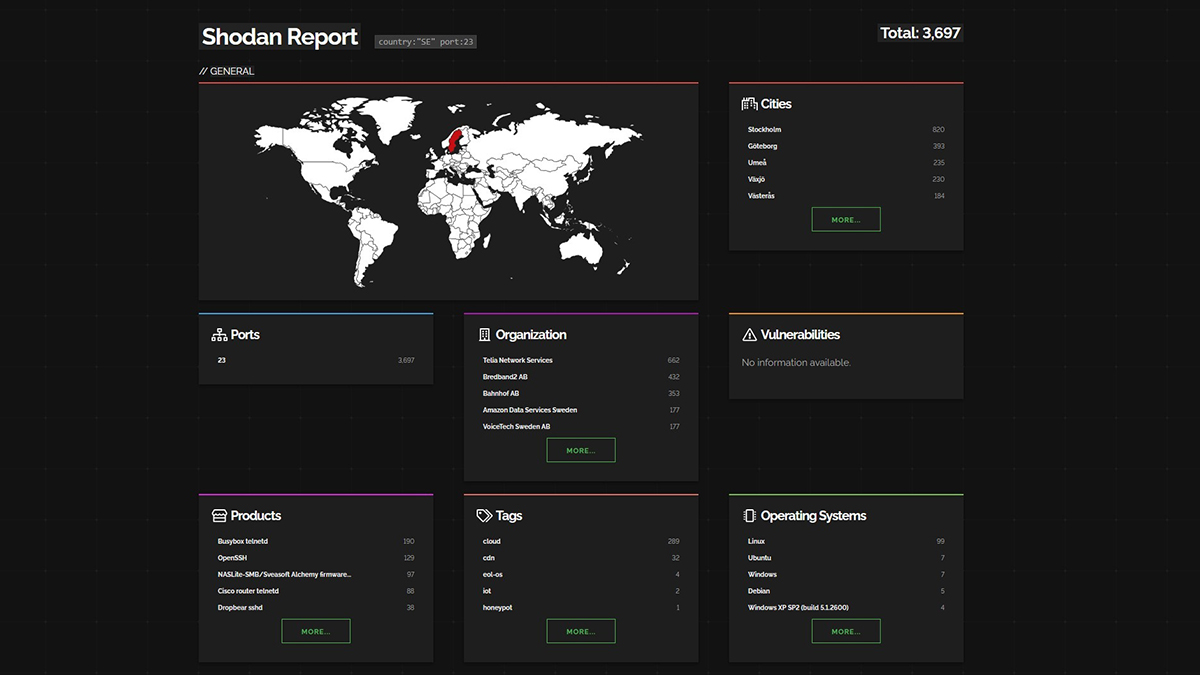Click the Cities panel heading

[776, 104]
